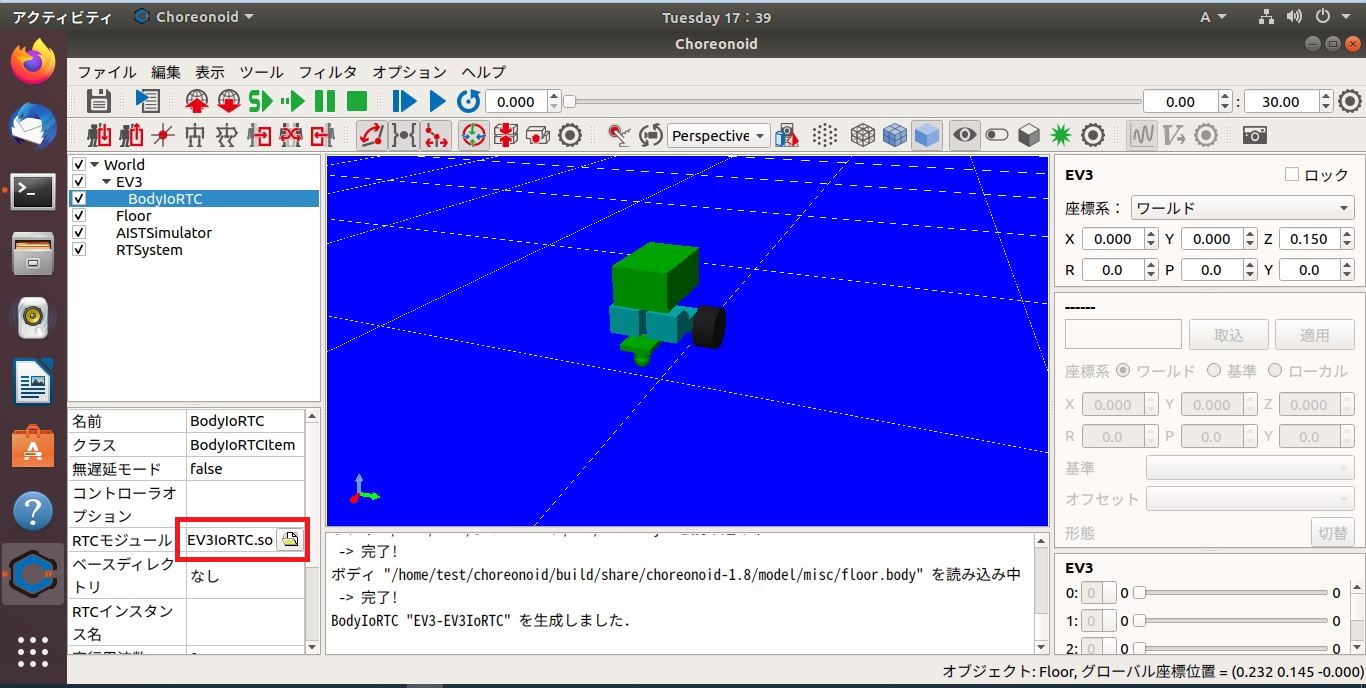Open the 基準 dropdown in link panel
Viewport: 1366px width, 688px height.
(1250, 468)
